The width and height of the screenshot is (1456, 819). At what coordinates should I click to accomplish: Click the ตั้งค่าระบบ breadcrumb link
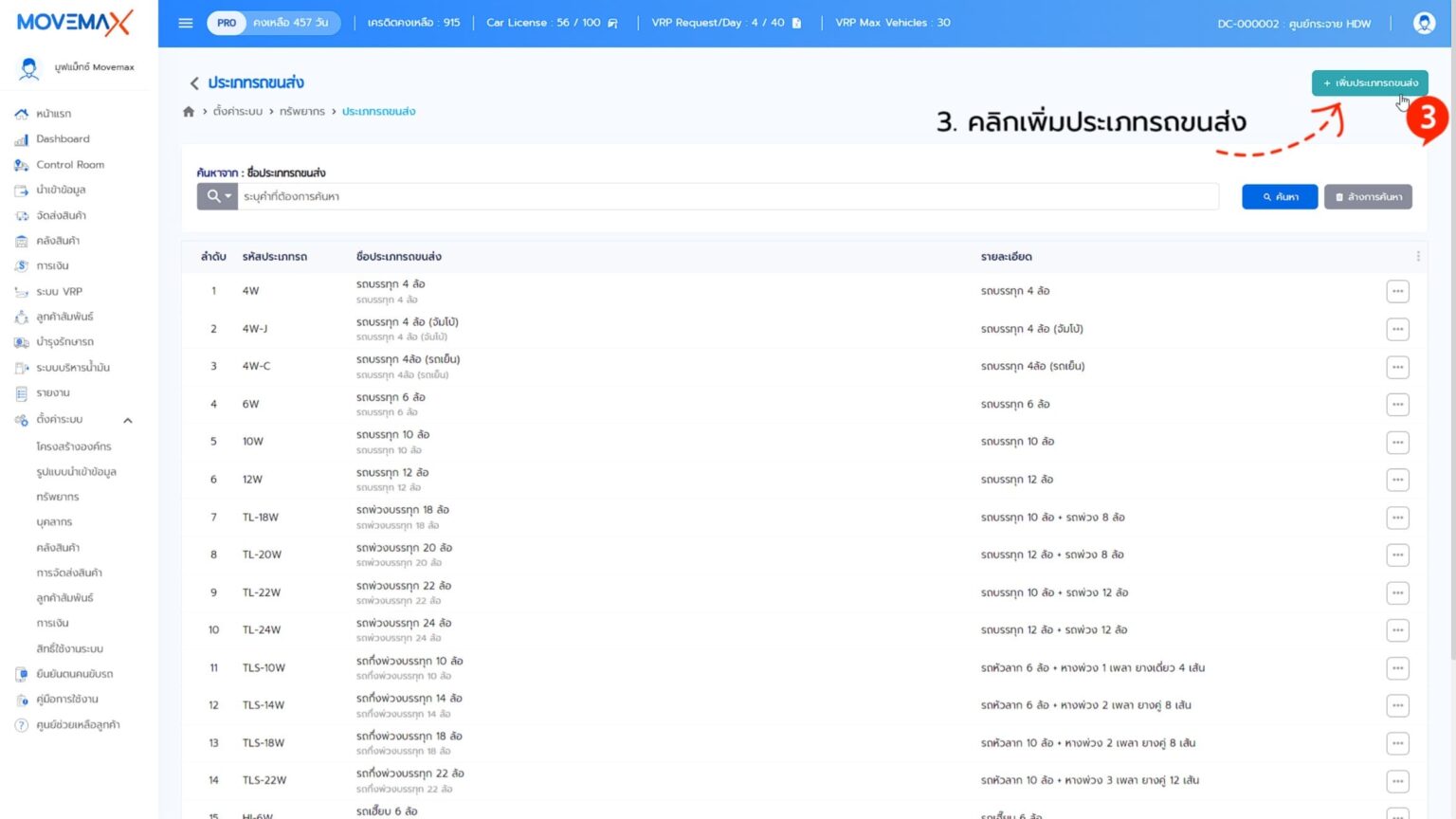coord(237,112)
